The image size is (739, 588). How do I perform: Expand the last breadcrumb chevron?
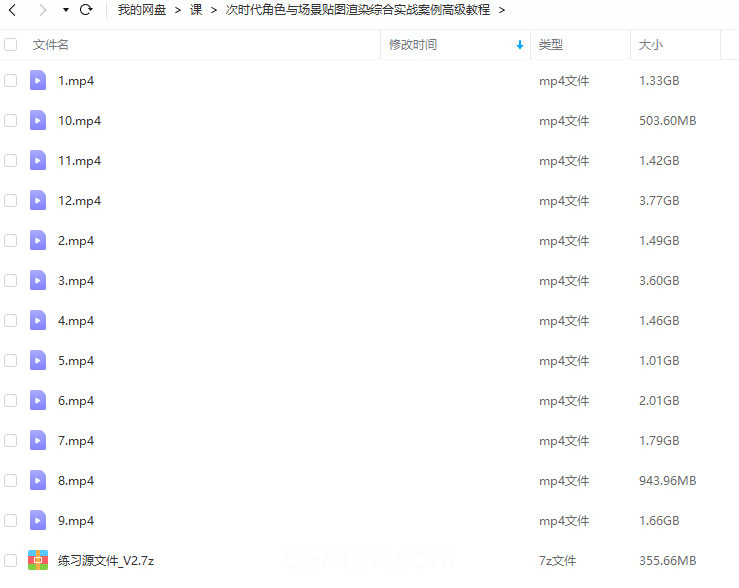pyautogui.click(x=501, y=10)
